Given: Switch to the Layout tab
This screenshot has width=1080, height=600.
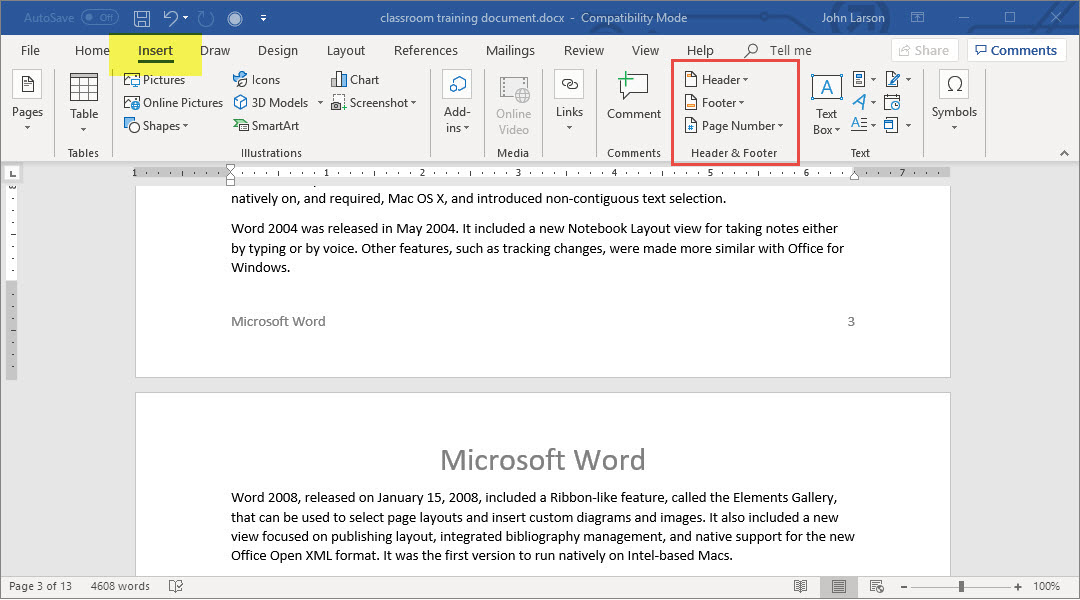Looking at the screenshot, I should [x=346, y=51].
